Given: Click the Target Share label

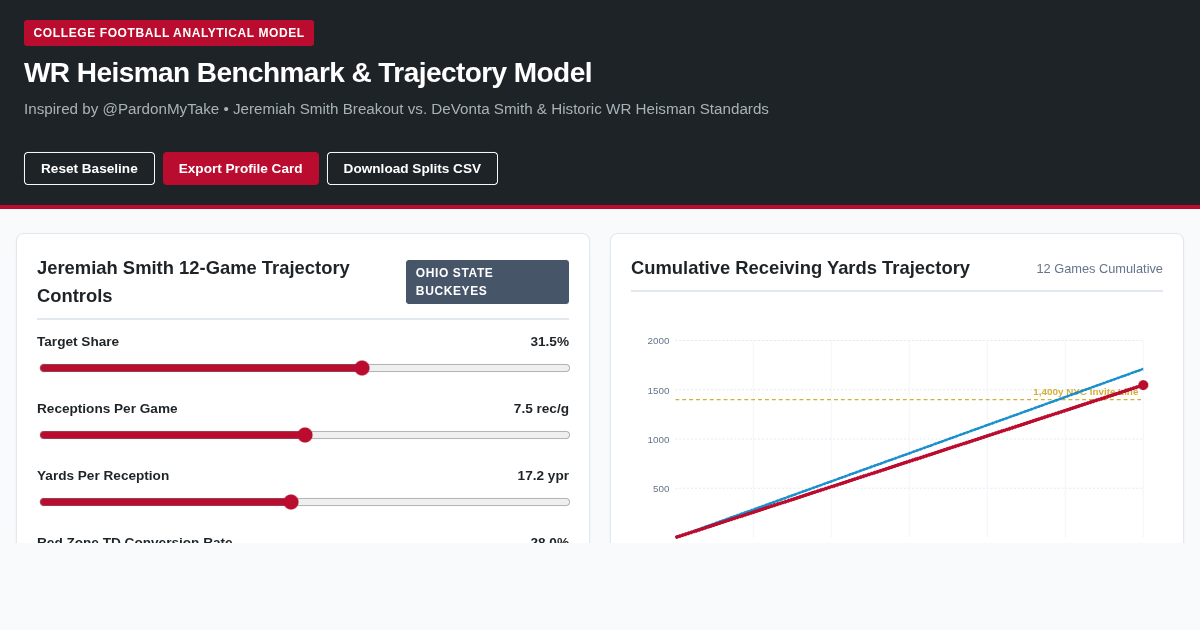Looking at the screenshot, I should pos(78,342).
